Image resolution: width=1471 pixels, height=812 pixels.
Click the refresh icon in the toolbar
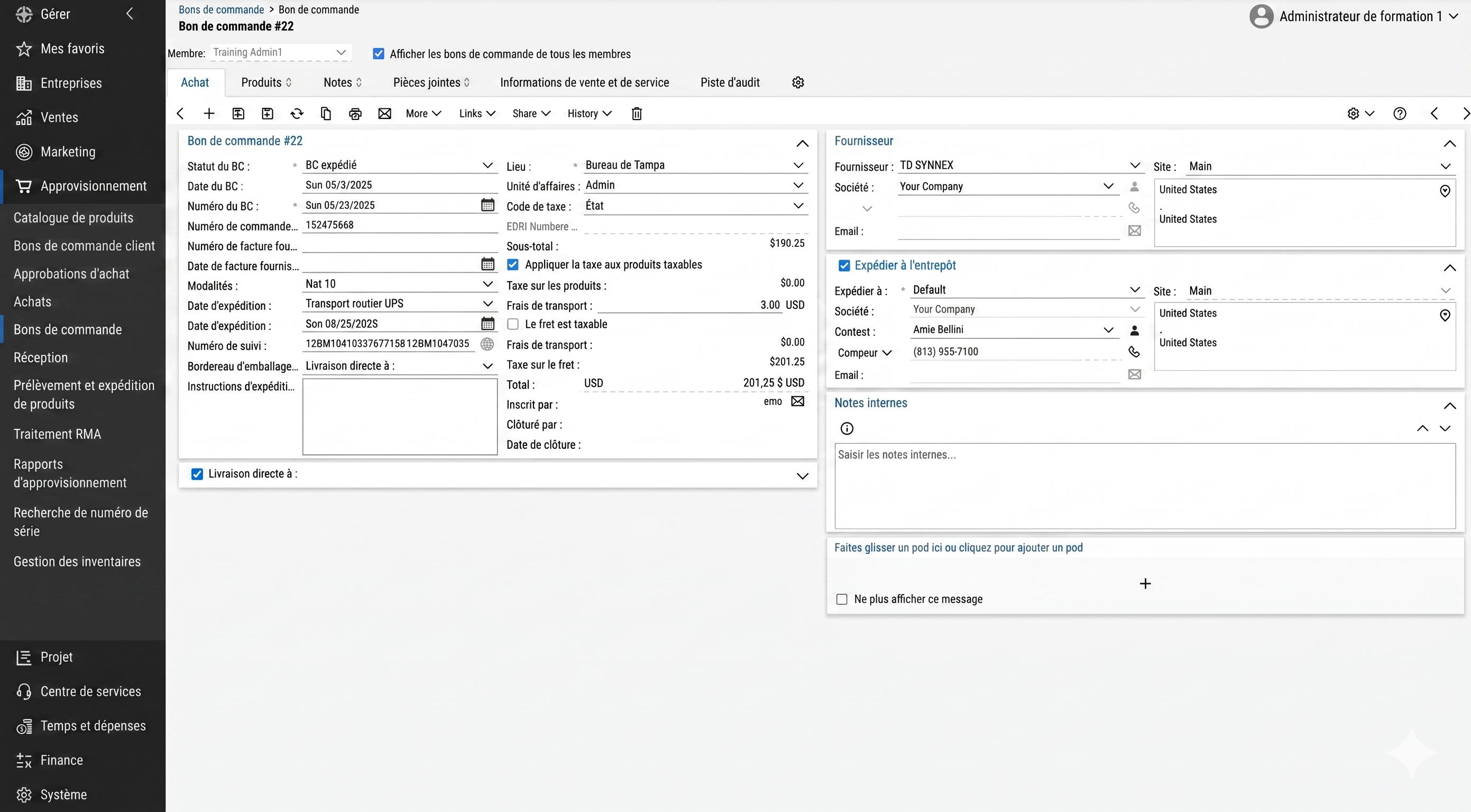(x=297, y=114)
